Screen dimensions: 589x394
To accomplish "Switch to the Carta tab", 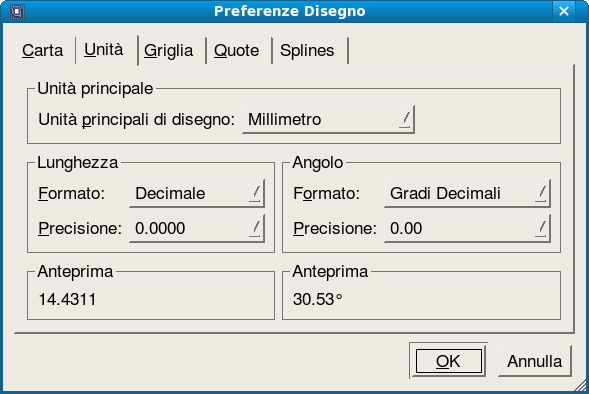I will click(42, 51).
